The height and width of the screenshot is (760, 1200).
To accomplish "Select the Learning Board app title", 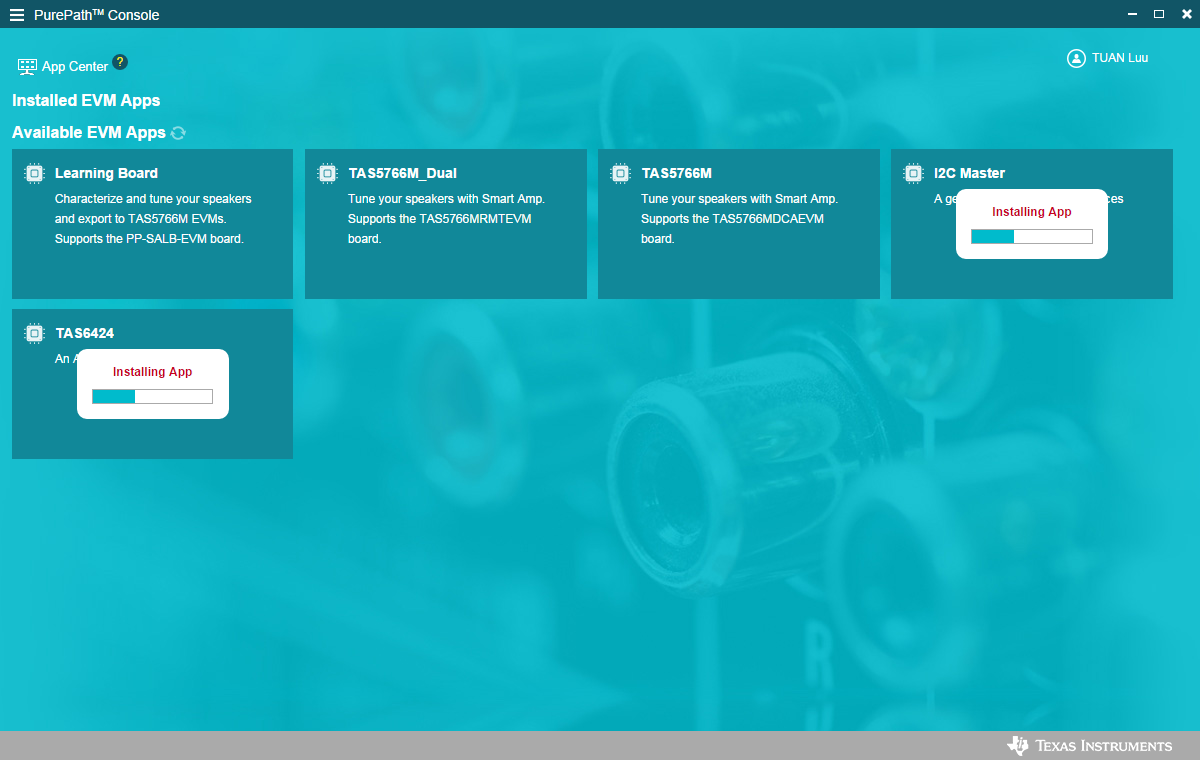I will tap(106, 173).
